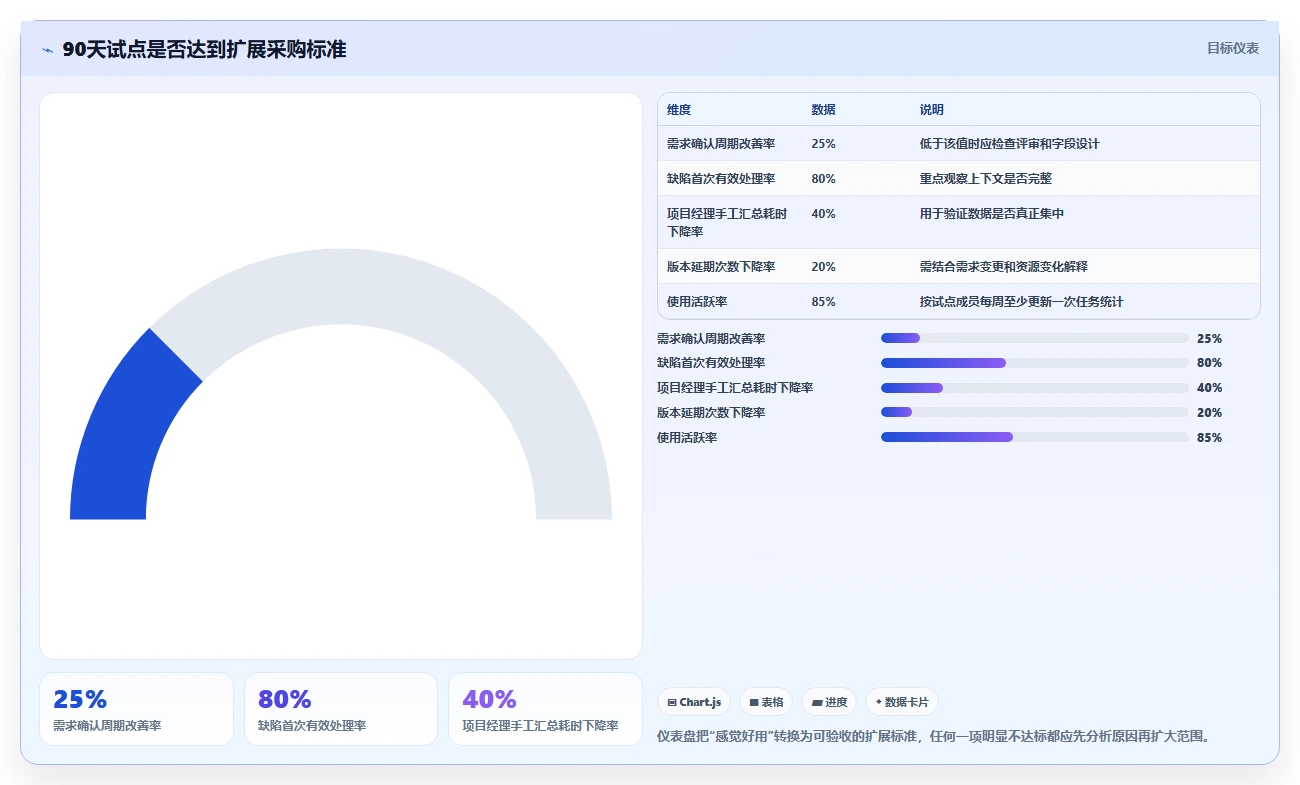Click the 维度 column header
The width and height of the screenshot is (1300, 785).
(x=679, y=110)
